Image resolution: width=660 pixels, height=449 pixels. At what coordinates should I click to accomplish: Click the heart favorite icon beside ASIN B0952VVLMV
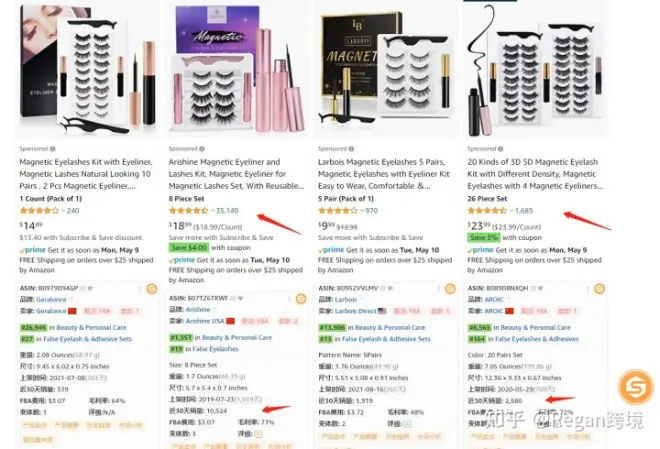(x=391, y=288)
